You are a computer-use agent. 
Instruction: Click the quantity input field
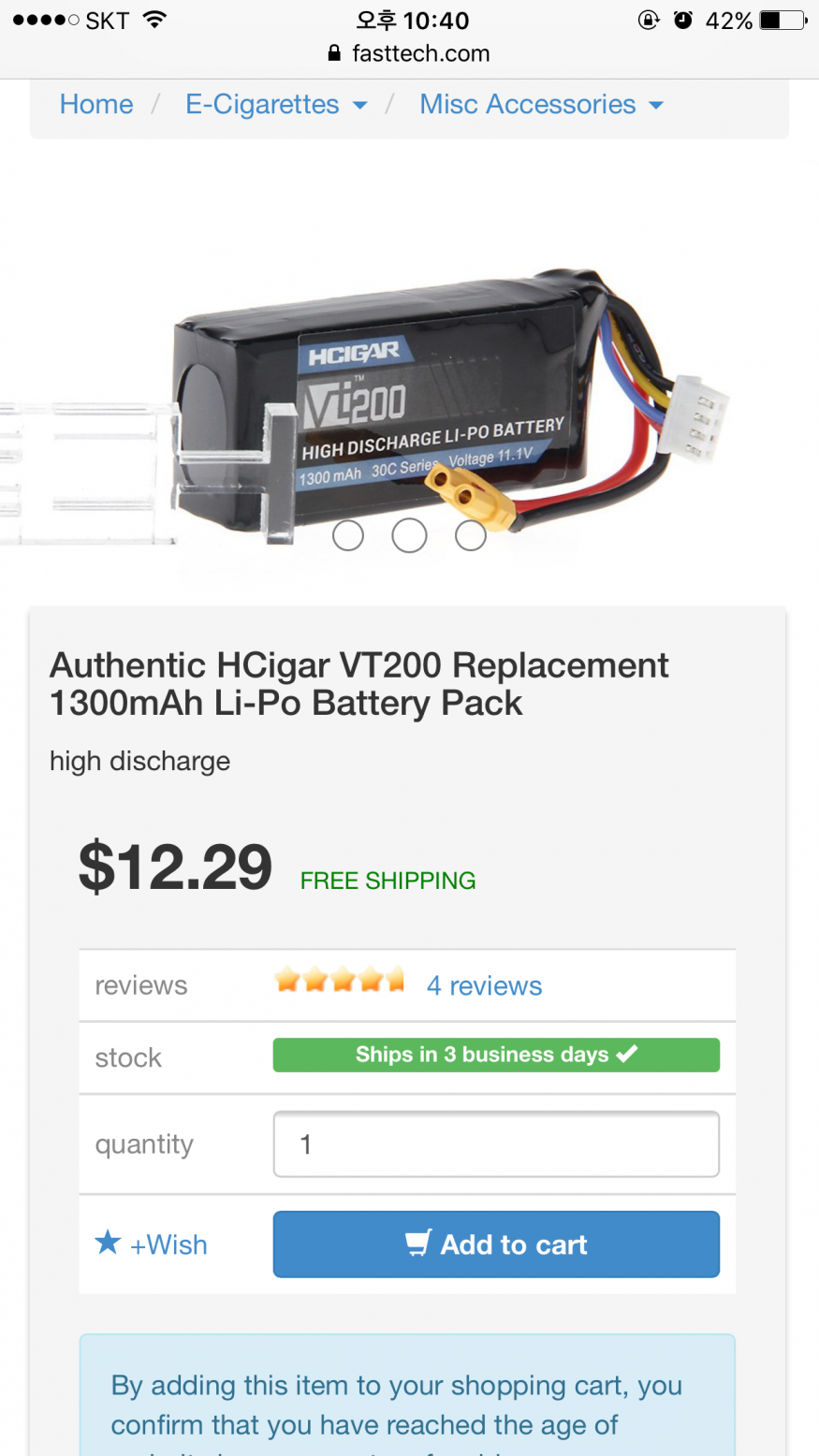tap(496, 1143)
